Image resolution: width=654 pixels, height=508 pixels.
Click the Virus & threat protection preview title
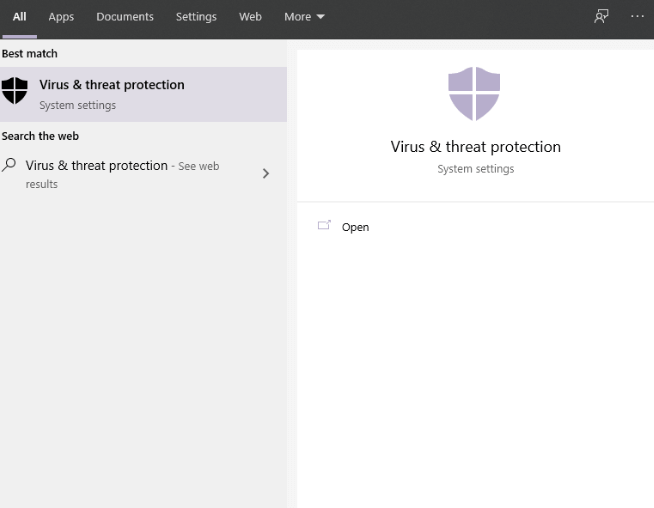(x=475, y=147)
